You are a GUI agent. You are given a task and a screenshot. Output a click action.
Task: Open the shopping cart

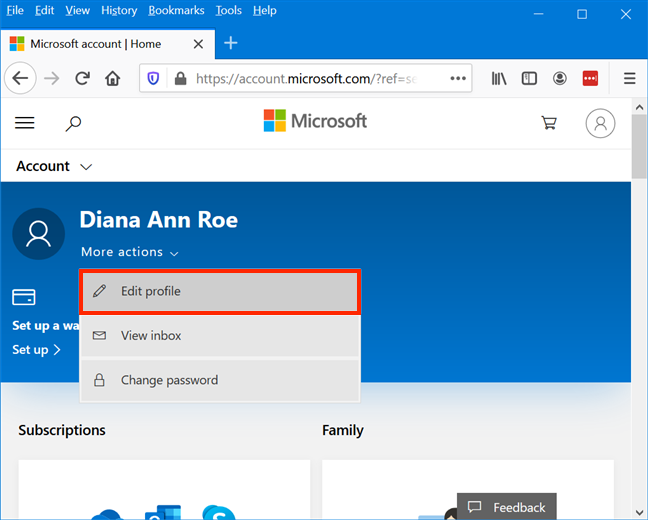[549, 123]
